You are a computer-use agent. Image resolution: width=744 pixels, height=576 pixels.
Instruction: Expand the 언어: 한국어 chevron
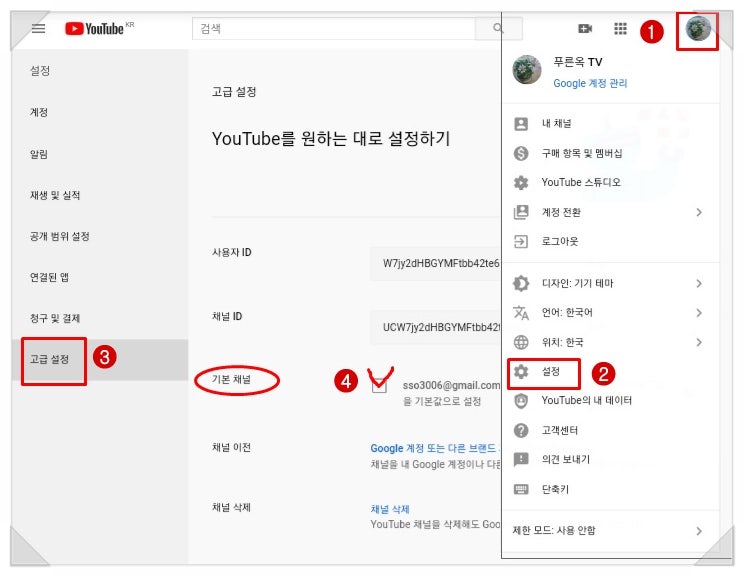click(x=699, y=313)
